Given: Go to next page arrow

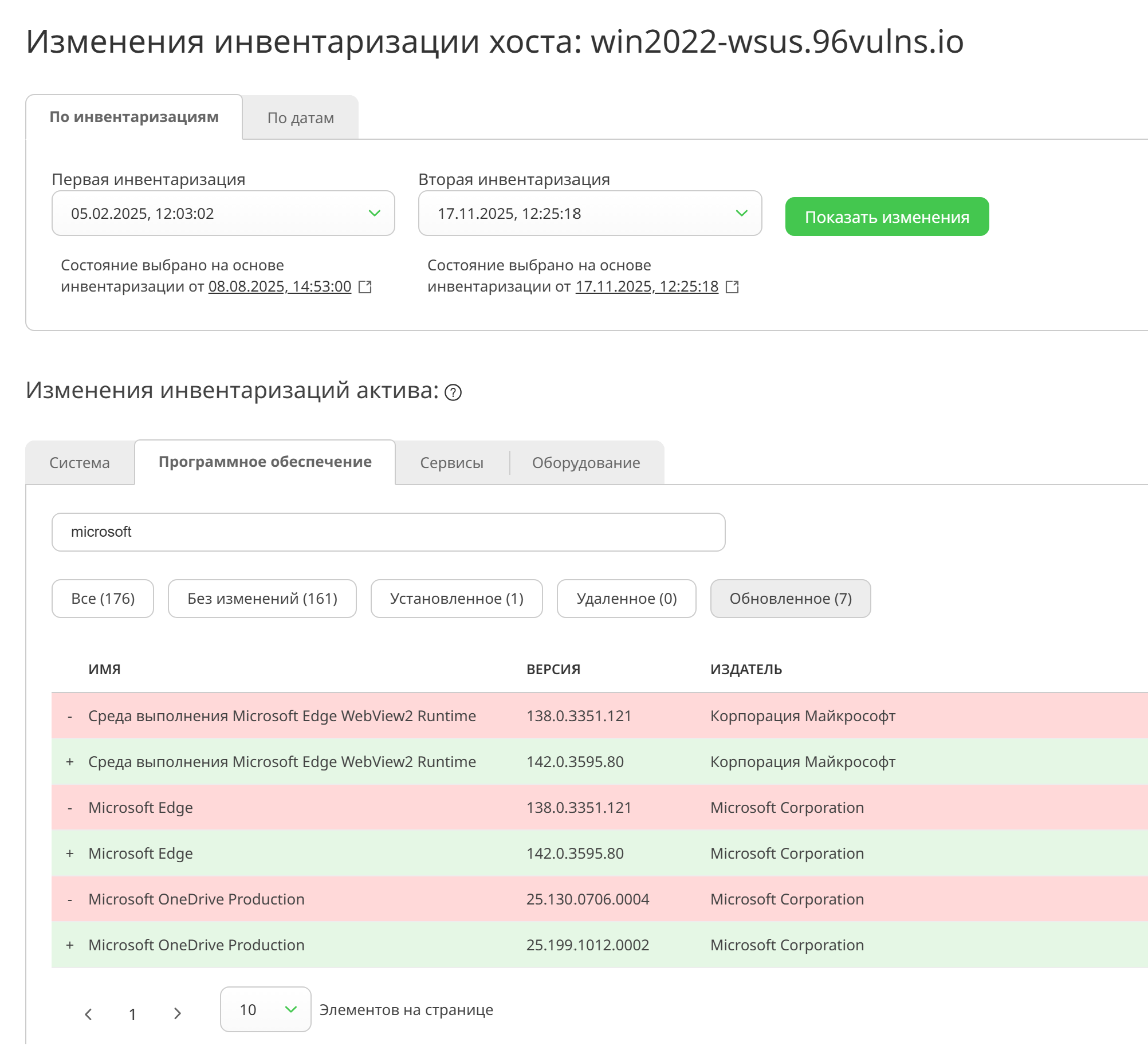Looking at the screenshot, I should [178, 1014].
